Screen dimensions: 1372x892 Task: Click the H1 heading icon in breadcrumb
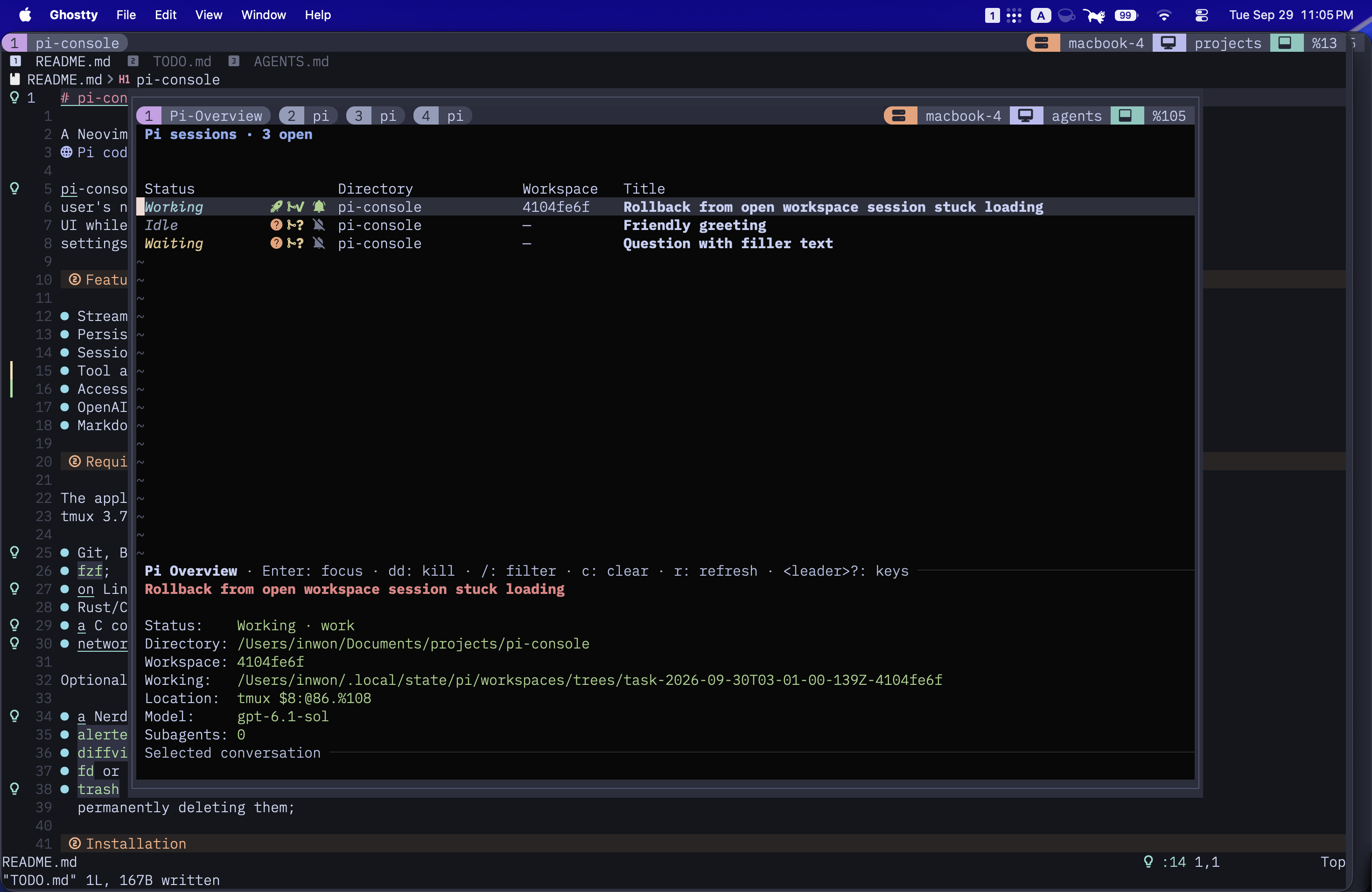124,79
